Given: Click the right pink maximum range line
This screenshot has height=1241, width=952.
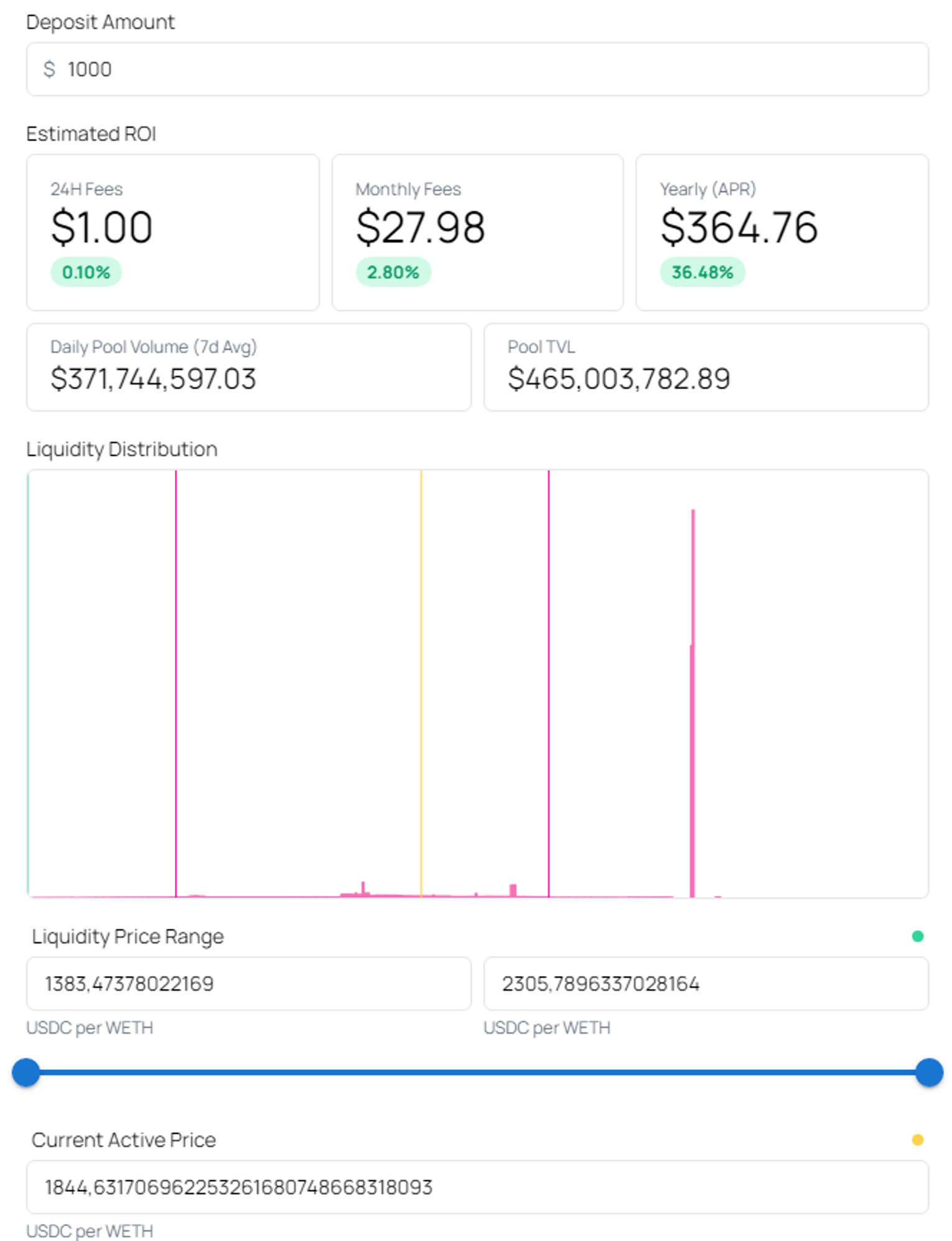Looking at the screenshot, I should [548, 684].
